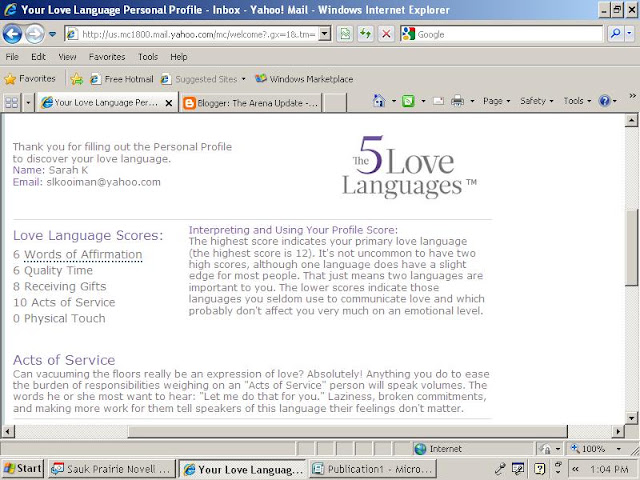Click the question mark system tray icon
Viewport: 640px width, 480px height.
coord(539,469)
